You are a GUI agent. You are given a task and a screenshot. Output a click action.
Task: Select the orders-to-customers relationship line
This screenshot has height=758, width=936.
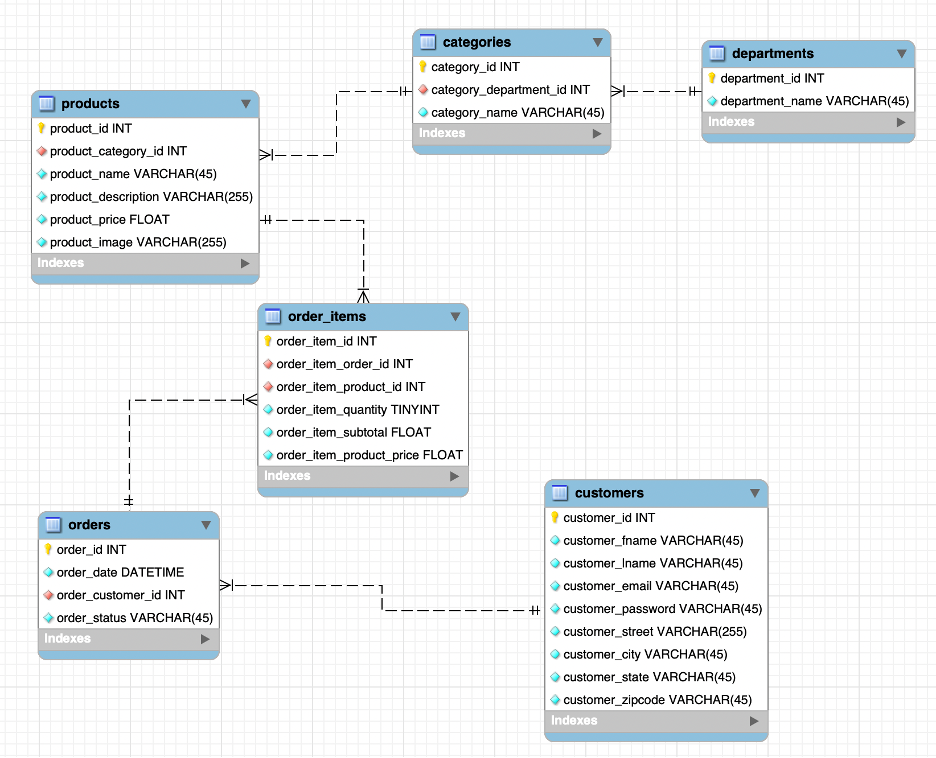(382, 598)
